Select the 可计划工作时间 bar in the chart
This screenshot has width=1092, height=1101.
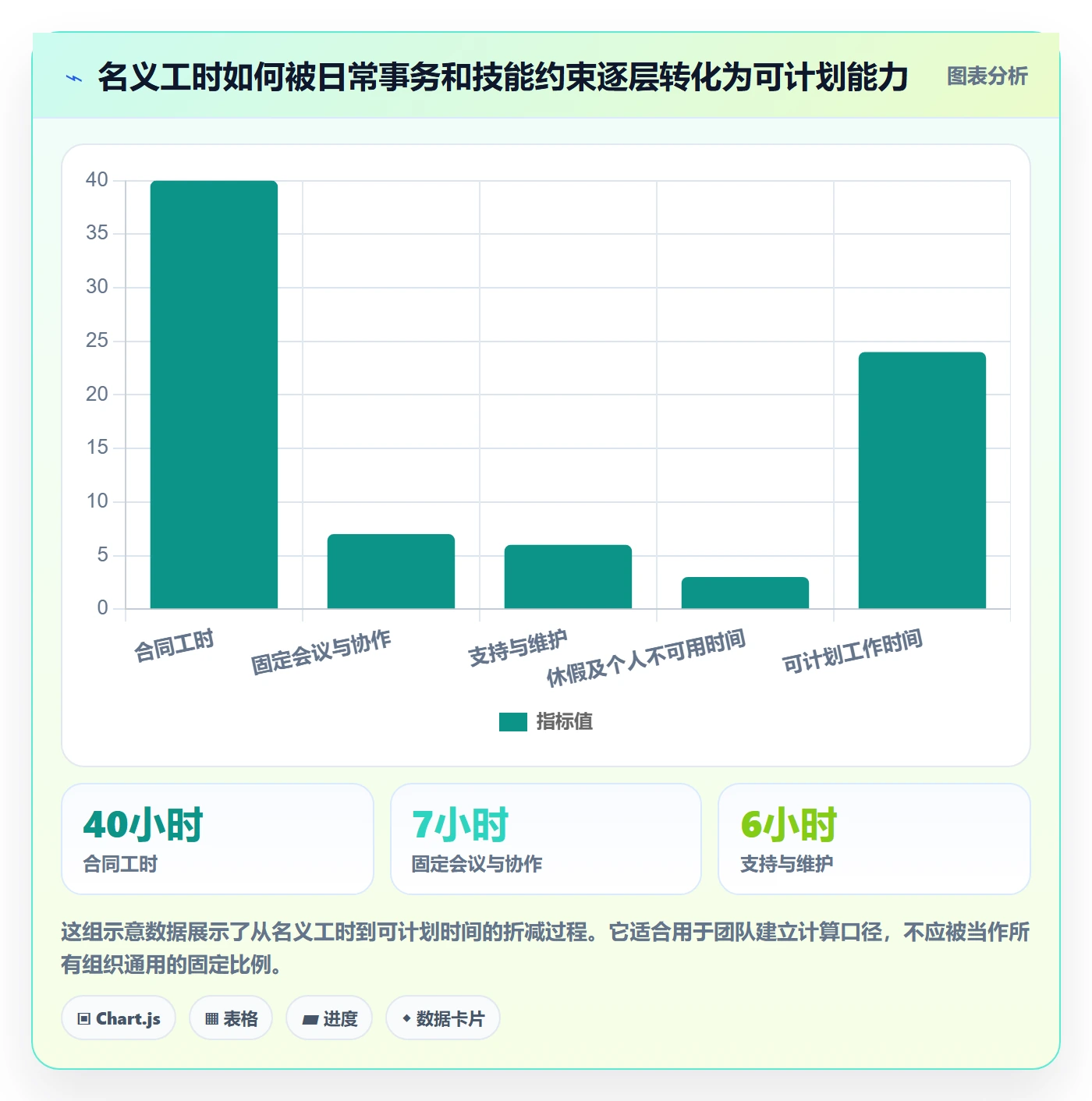(x=922, y=480)
